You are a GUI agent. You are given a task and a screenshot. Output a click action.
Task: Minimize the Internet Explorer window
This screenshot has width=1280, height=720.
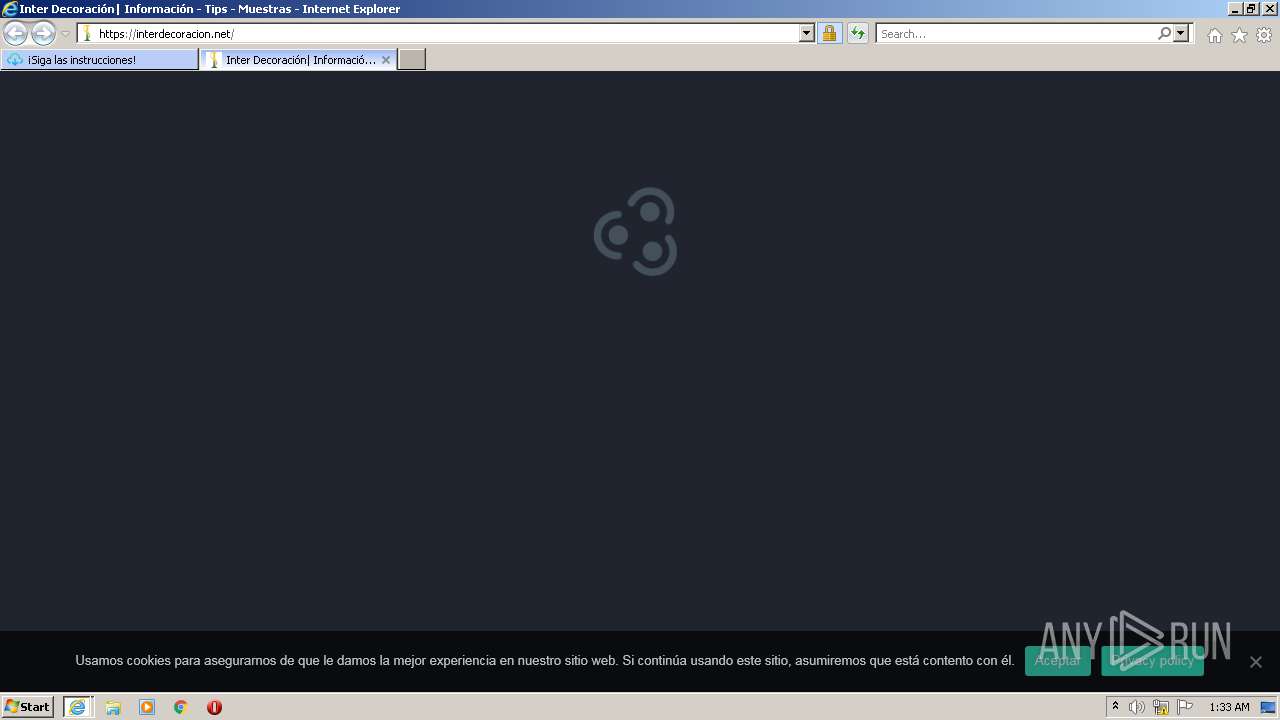point(1235,8)
